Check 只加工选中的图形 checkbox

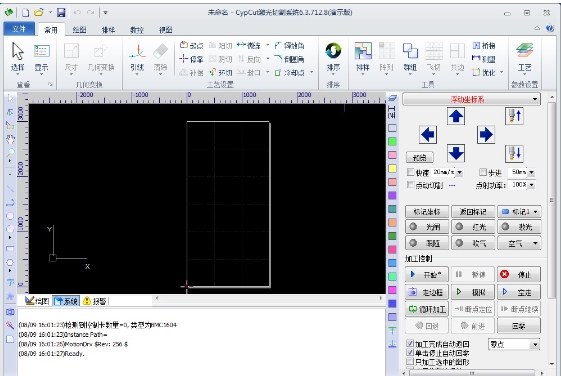[410, 362]
